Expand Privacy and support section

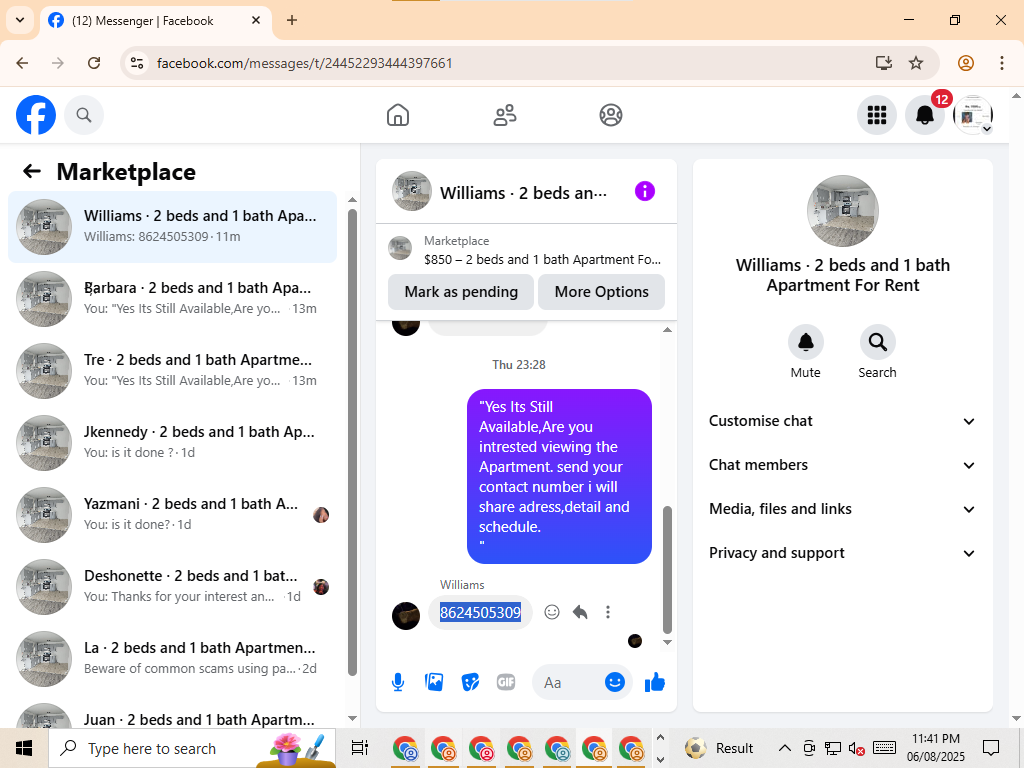(842, 553)
